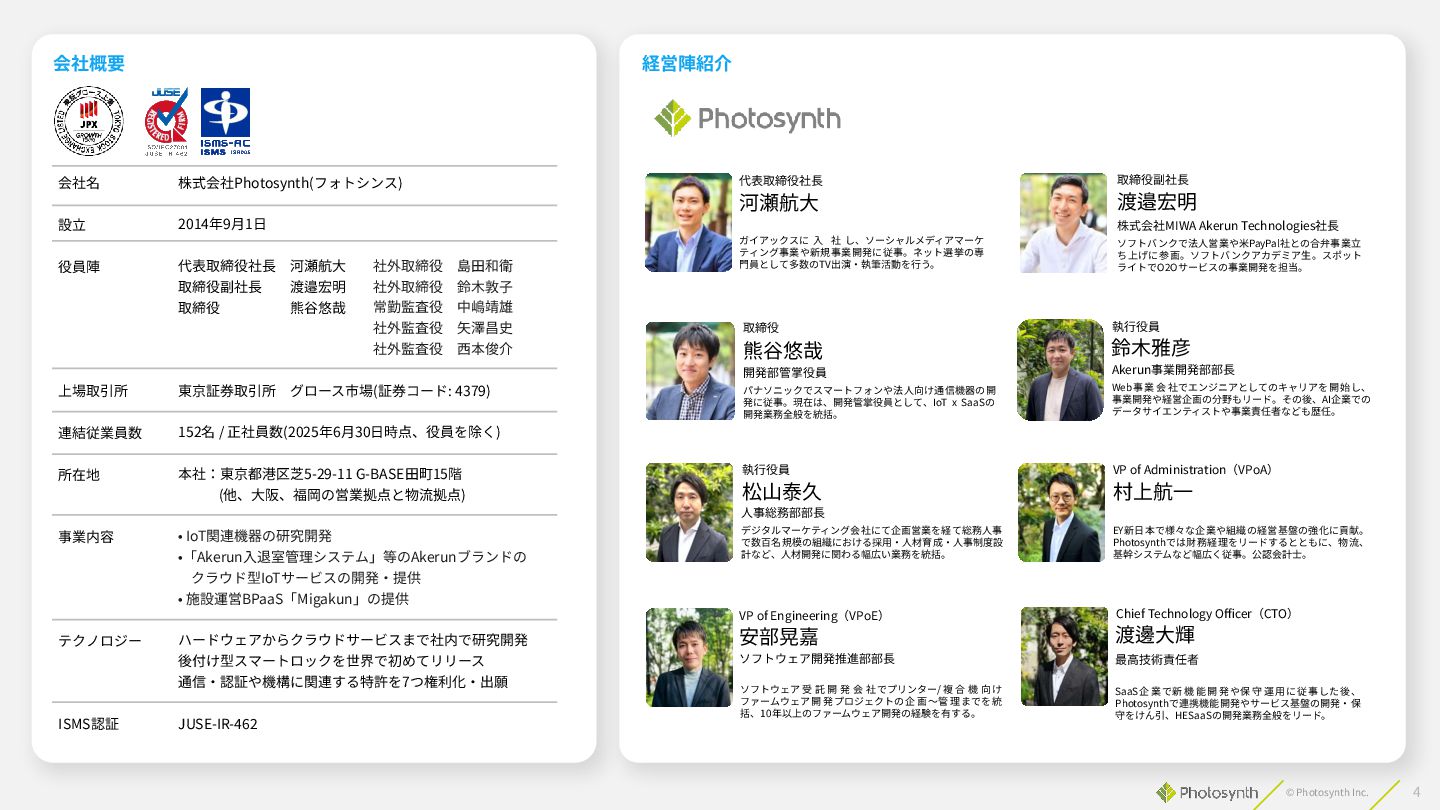Viewport: 1440px width, 810px height.
Task: Select the portrait photo of 渡邊大輝
Action: (x=1064, y=657)
